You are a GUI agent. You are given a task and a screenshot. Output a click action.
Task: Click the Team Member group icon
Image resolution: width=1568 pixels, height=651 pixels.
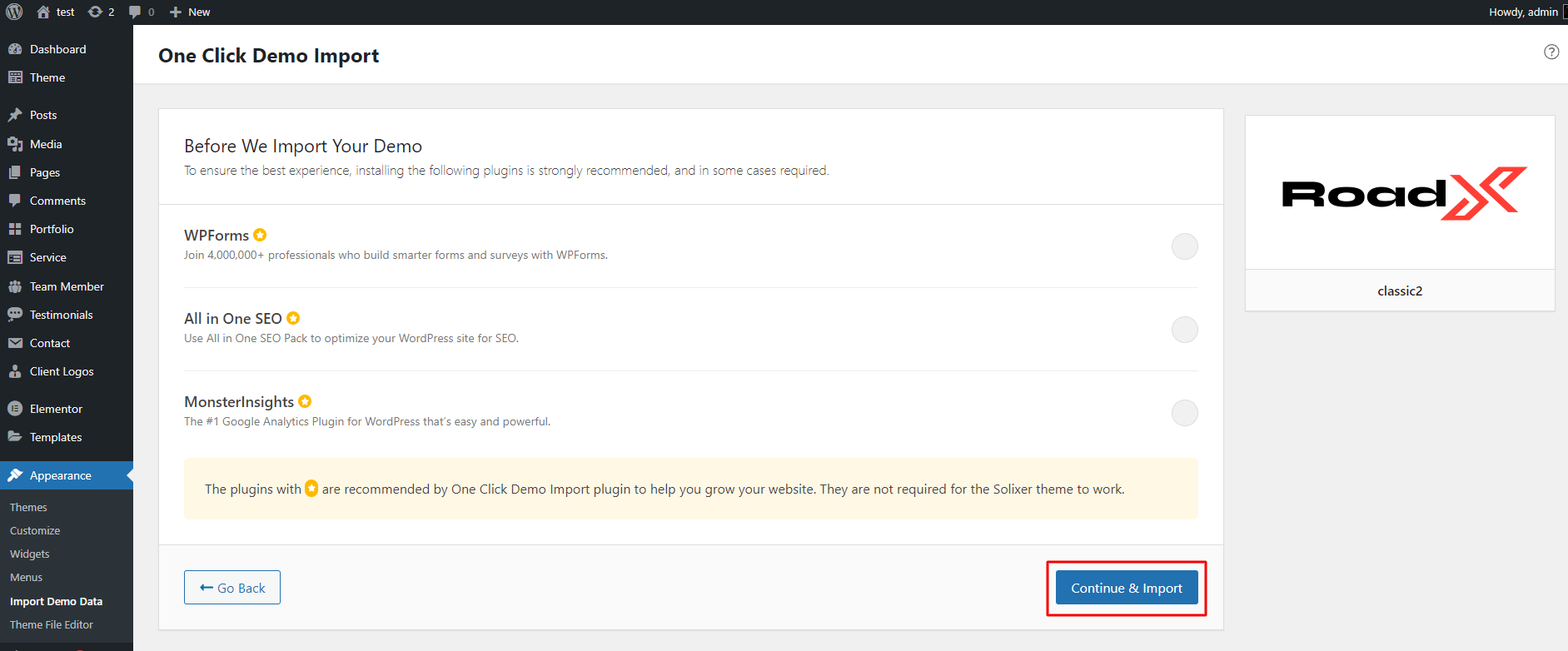click(15, 286)
